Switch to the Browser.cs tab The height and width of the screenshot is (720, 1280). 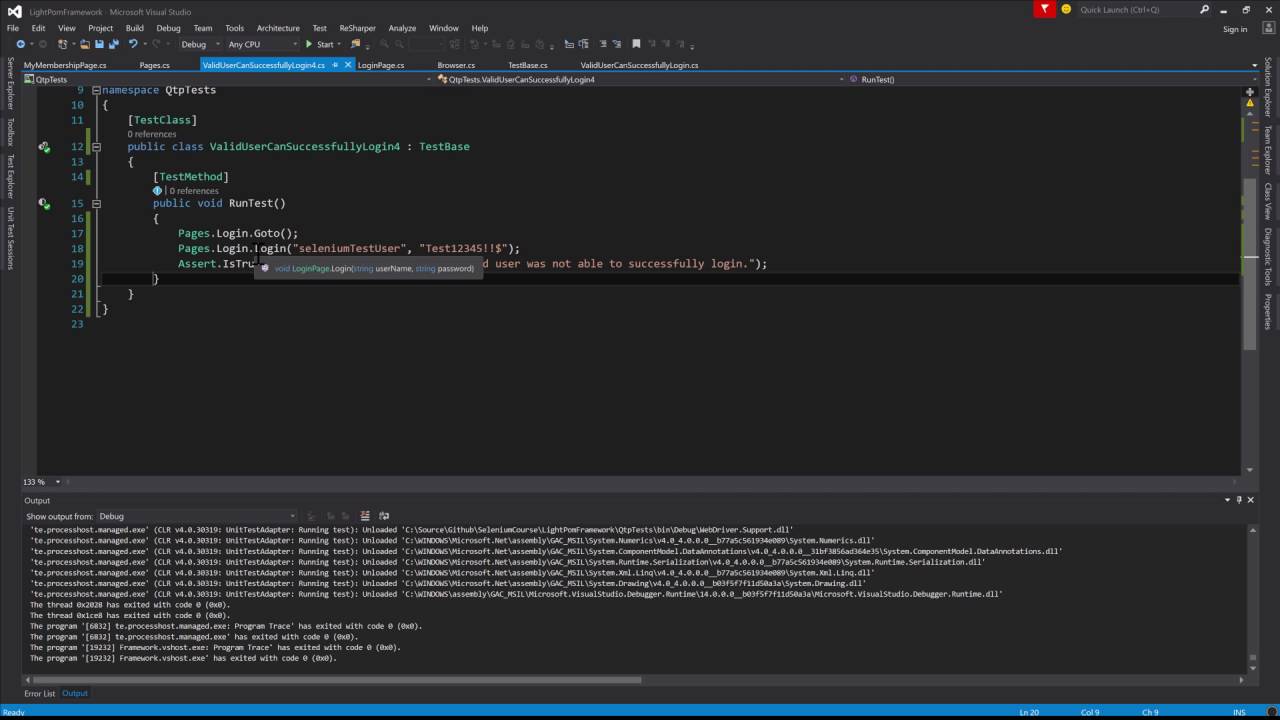[x=456, y=65]
